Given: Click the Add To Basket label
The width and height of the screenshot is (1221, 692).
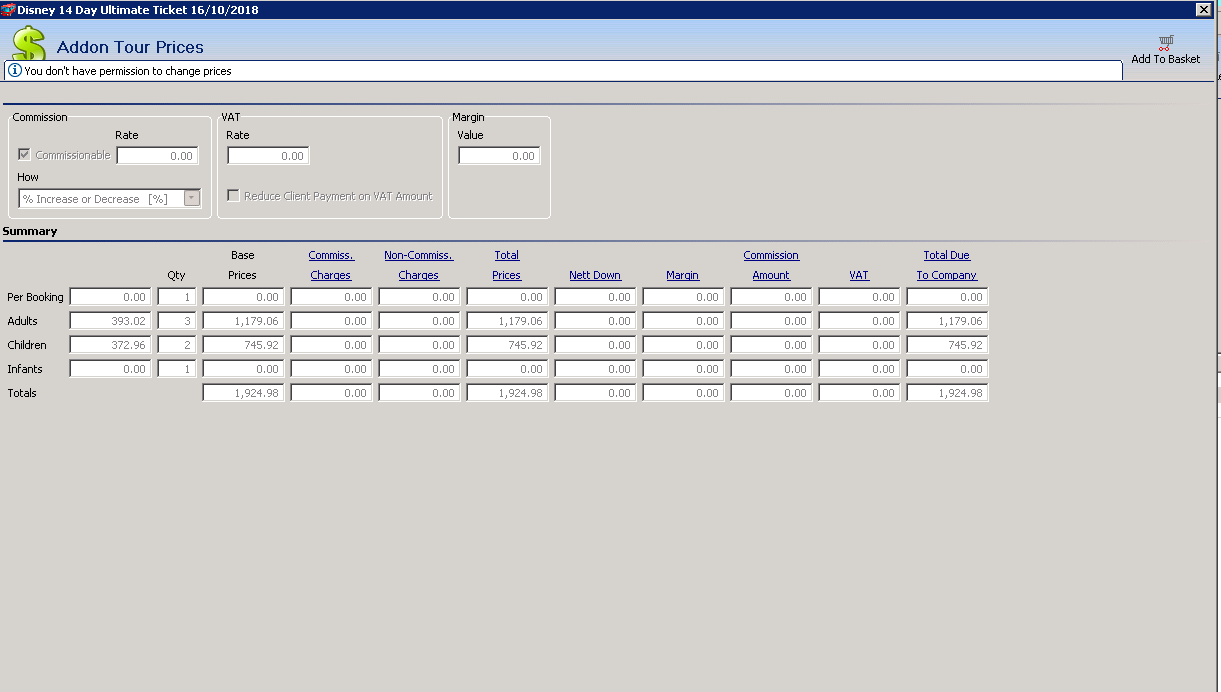Looking at the screenshot, I should [x=1165, y=59].
